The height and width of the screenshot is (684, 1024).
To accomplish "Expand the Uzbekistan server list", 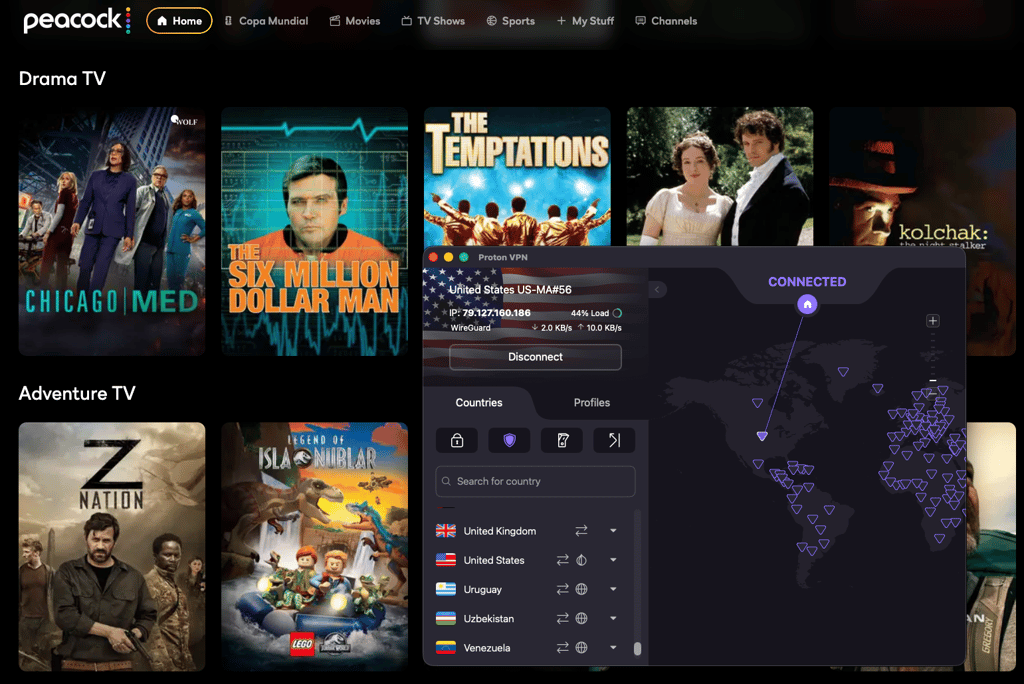I will (613, 618).
